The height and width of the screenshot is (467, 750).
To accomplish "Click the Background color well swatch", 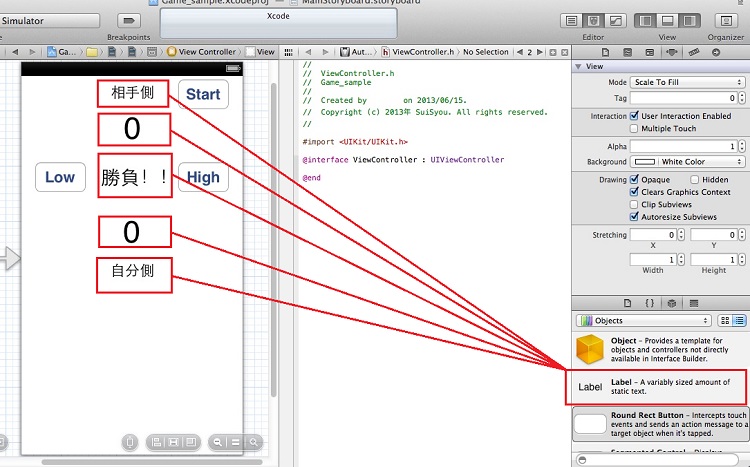I will pos(644,162).
